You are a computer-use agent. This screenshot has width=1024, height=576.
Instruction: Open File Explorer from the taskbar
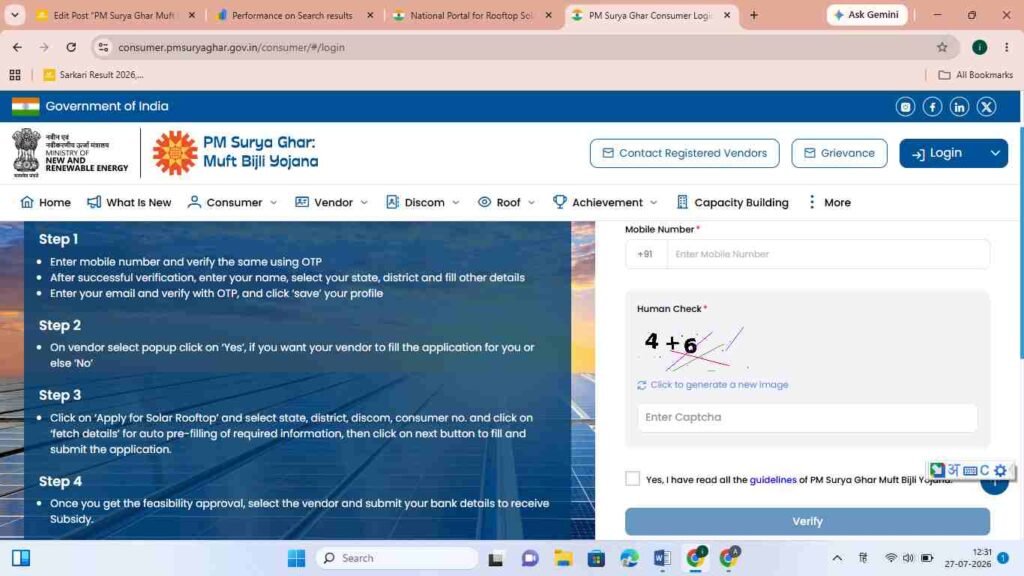(563, 558)
